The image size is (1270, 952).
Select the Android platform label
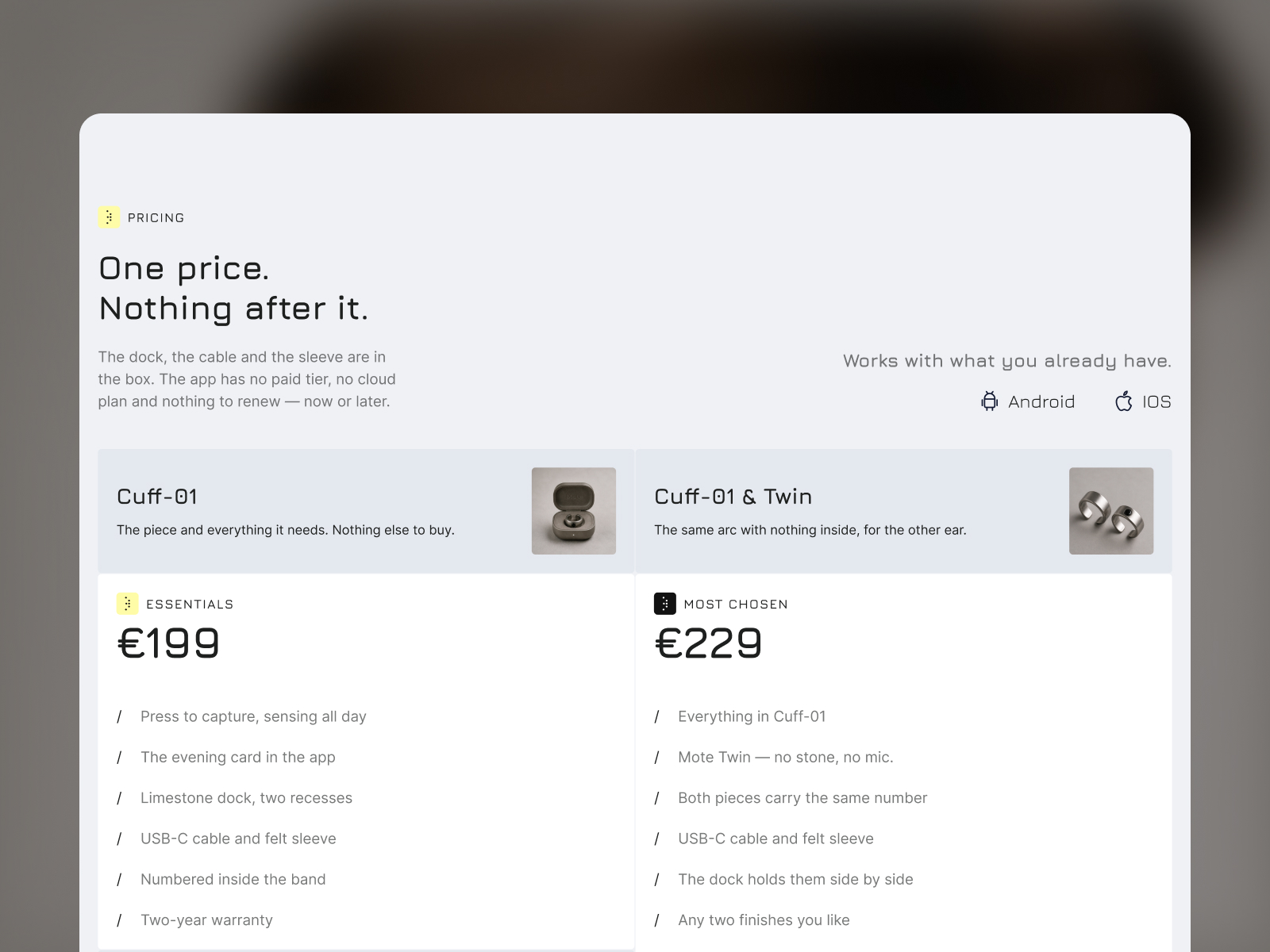(x=1041, y=402)
